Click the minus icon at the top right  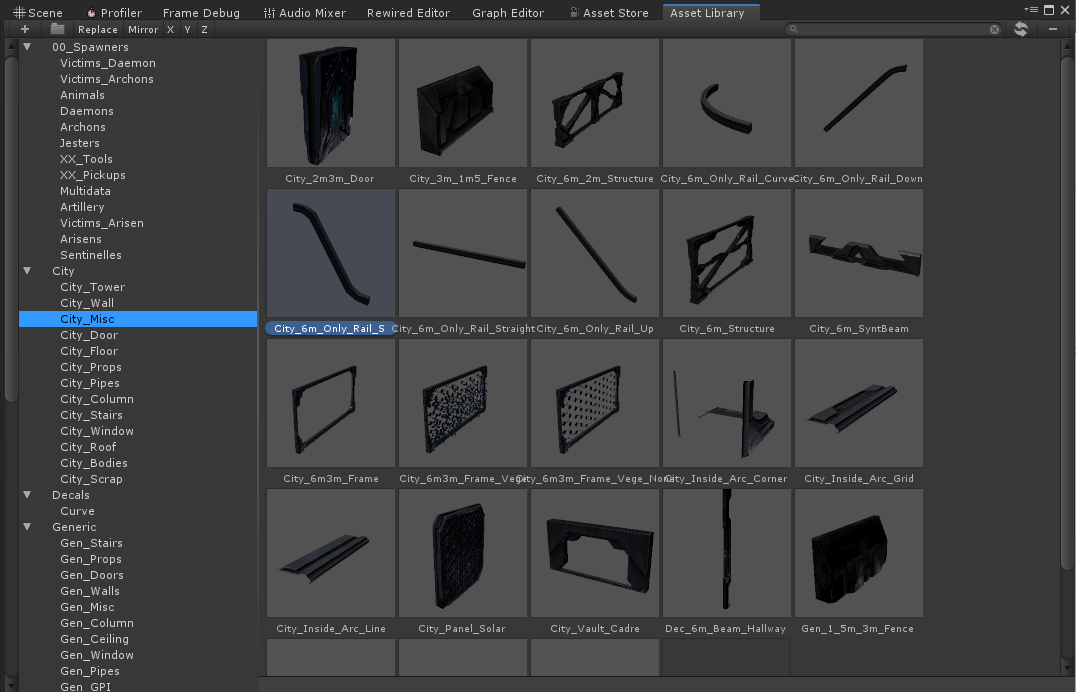point(1053,29)
